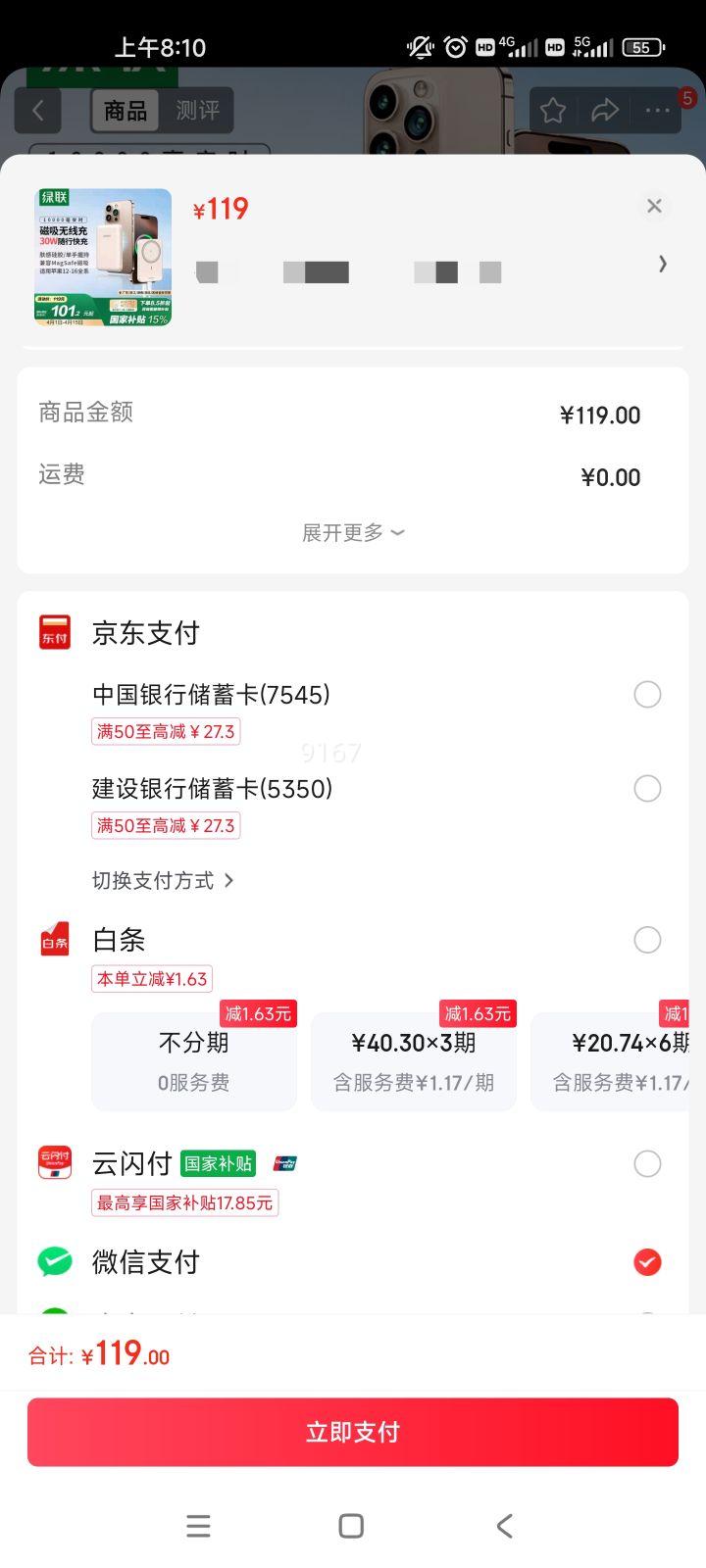The image size is (706, 1568).
Task: Select the 白条 payment radio button
Action: click(x=647, y=940)
